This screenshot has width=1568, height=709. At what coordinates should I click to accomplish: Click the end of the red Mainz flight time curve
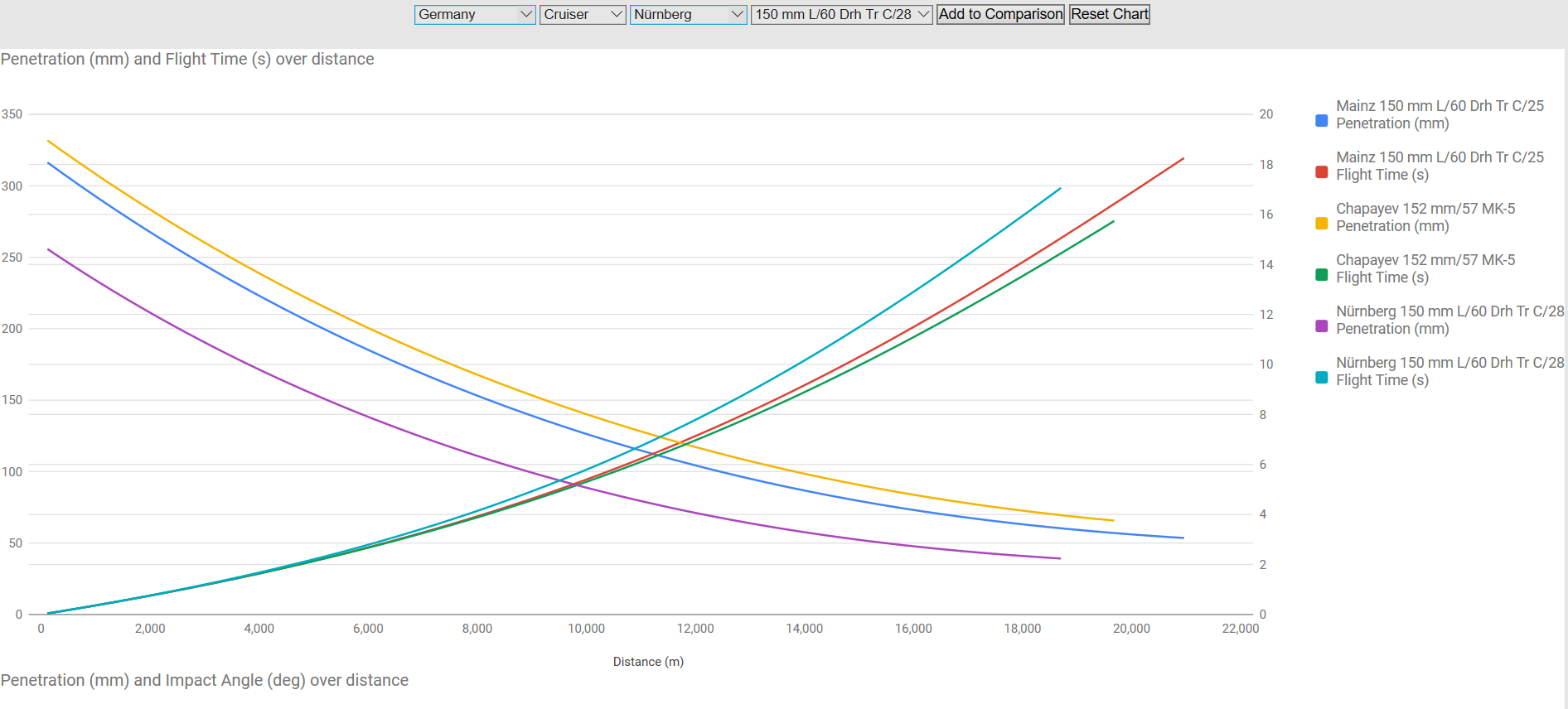1183,158
